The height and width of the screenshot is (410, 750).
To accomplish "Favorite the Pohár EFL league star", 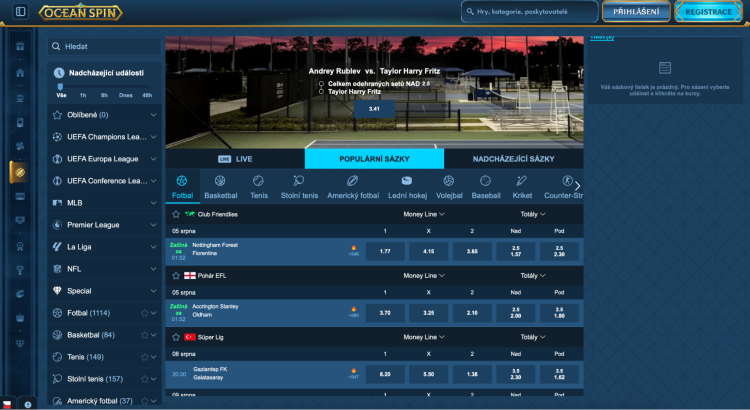I will [x=176, y=276].
